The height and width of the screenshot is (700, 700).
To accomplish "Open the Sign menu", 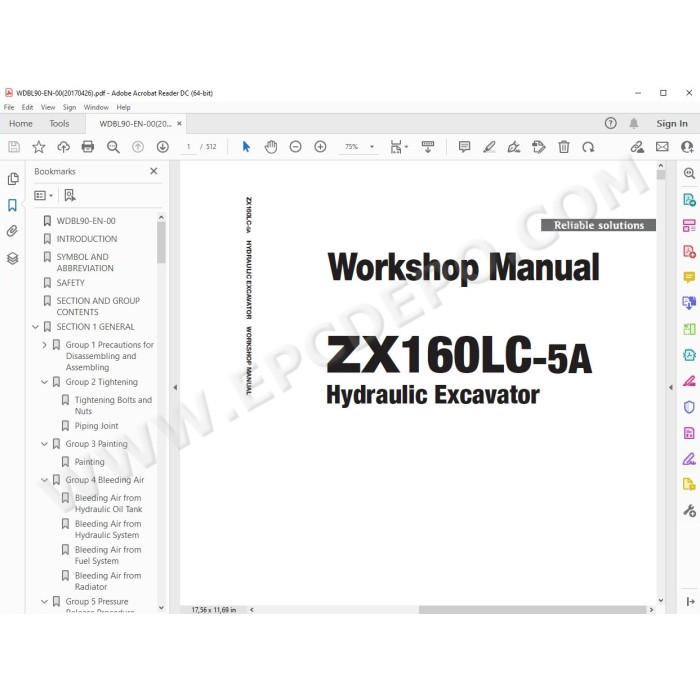I will [69, 107].
